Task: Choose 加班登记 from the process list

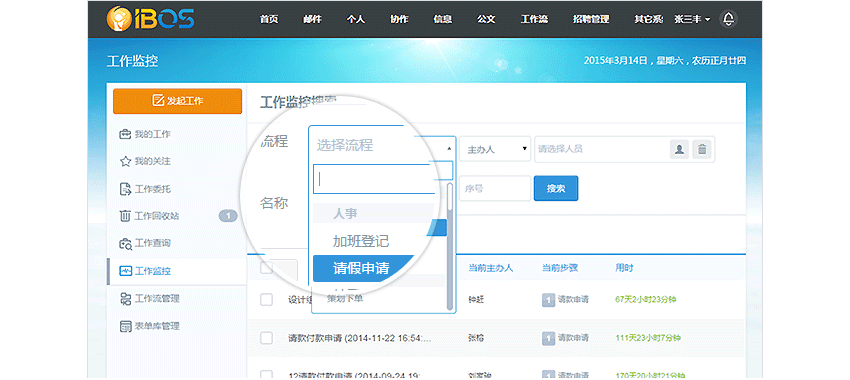Action: 361,241
